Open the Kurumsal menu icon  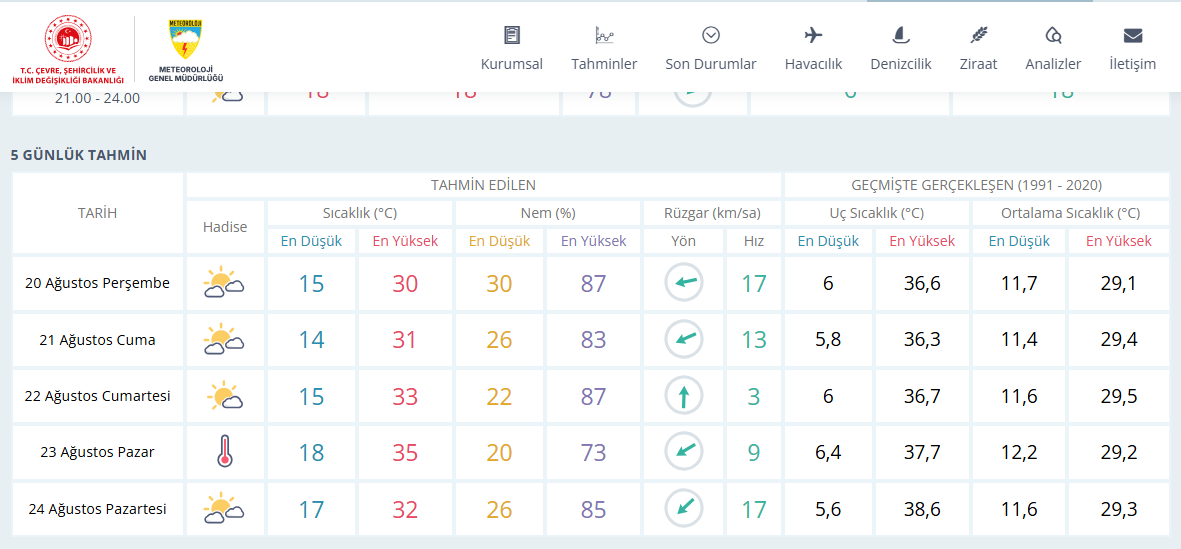(512, 35)
